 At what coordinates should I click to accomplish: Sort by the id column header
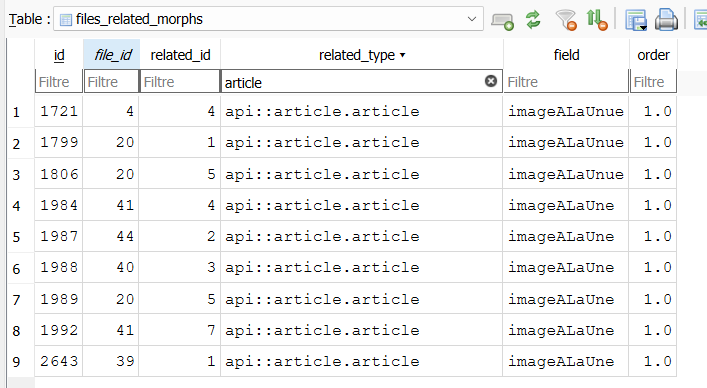point(59,55)
